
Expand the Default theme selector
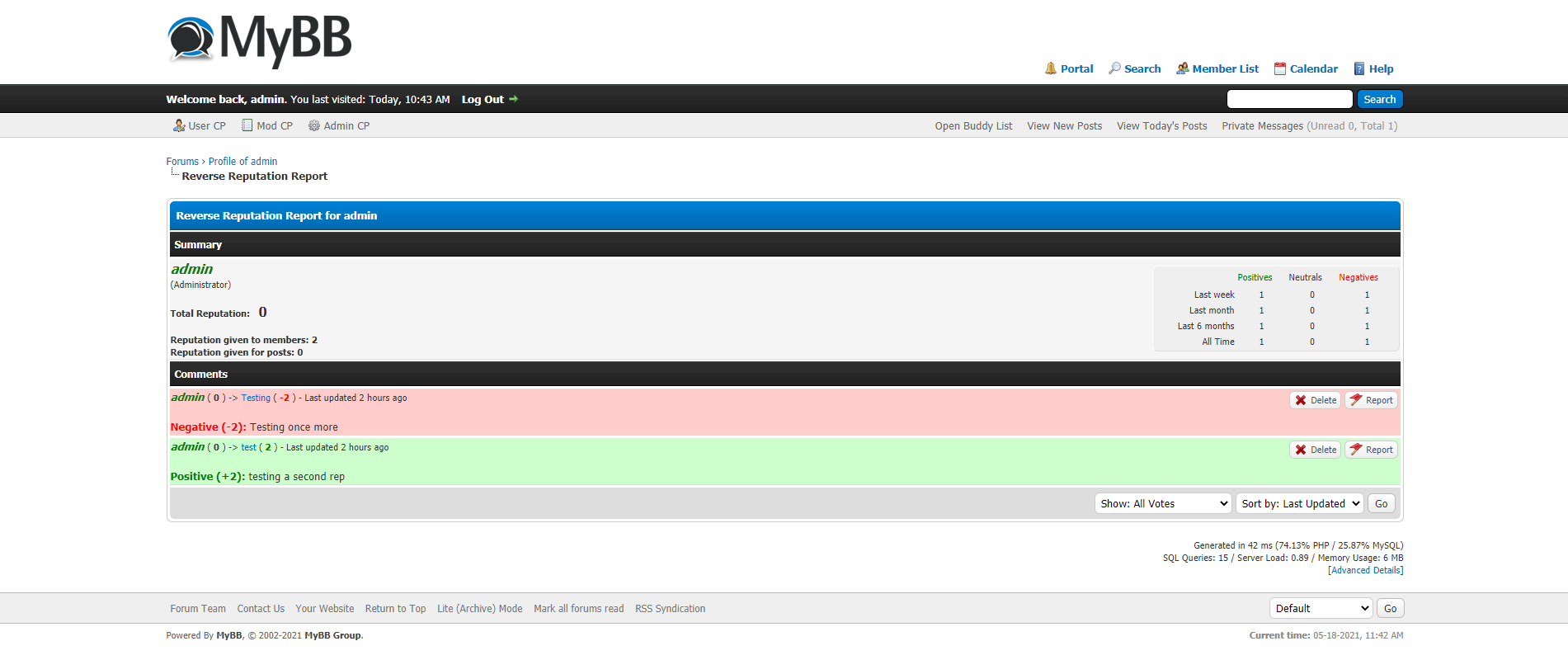click(1321, 608)
